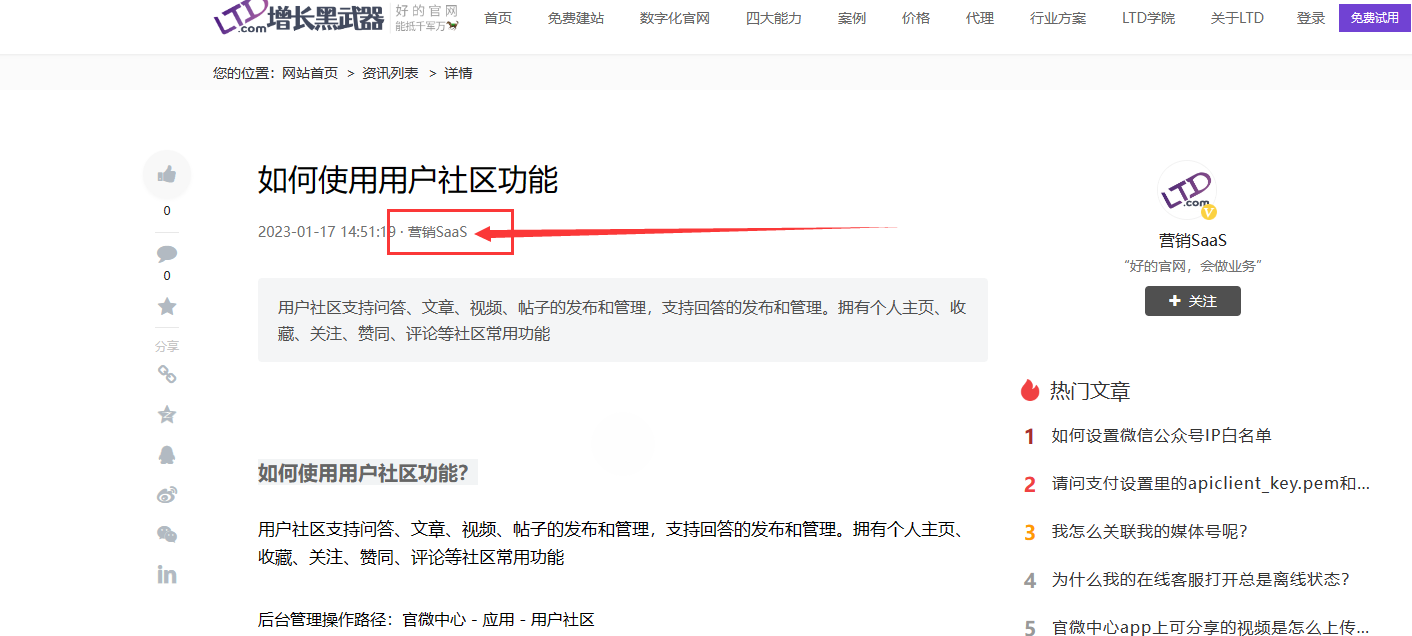Expand the 行业方案 navigation menu

[1057, 18]
